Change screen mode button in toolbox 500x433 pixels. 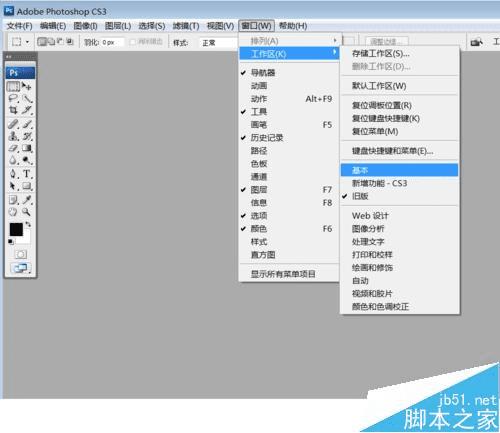pyautogui.click(x=21, y=268)
